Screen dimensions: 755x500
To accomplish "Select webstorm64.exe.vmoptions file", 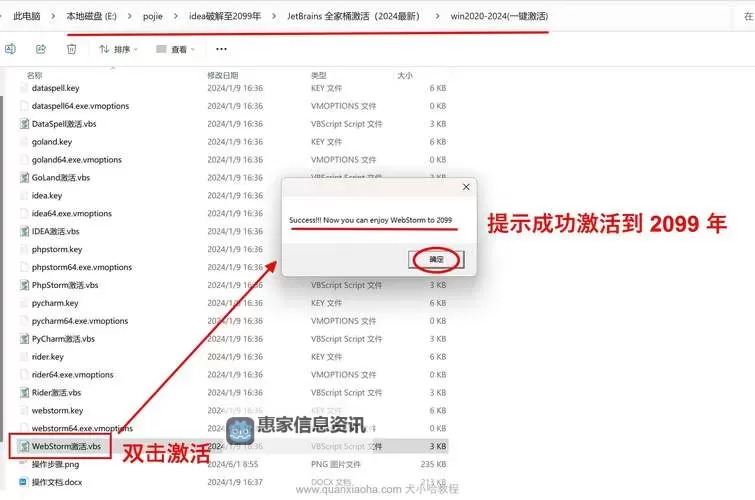I will pyautogui.click(x=82, y=428).
